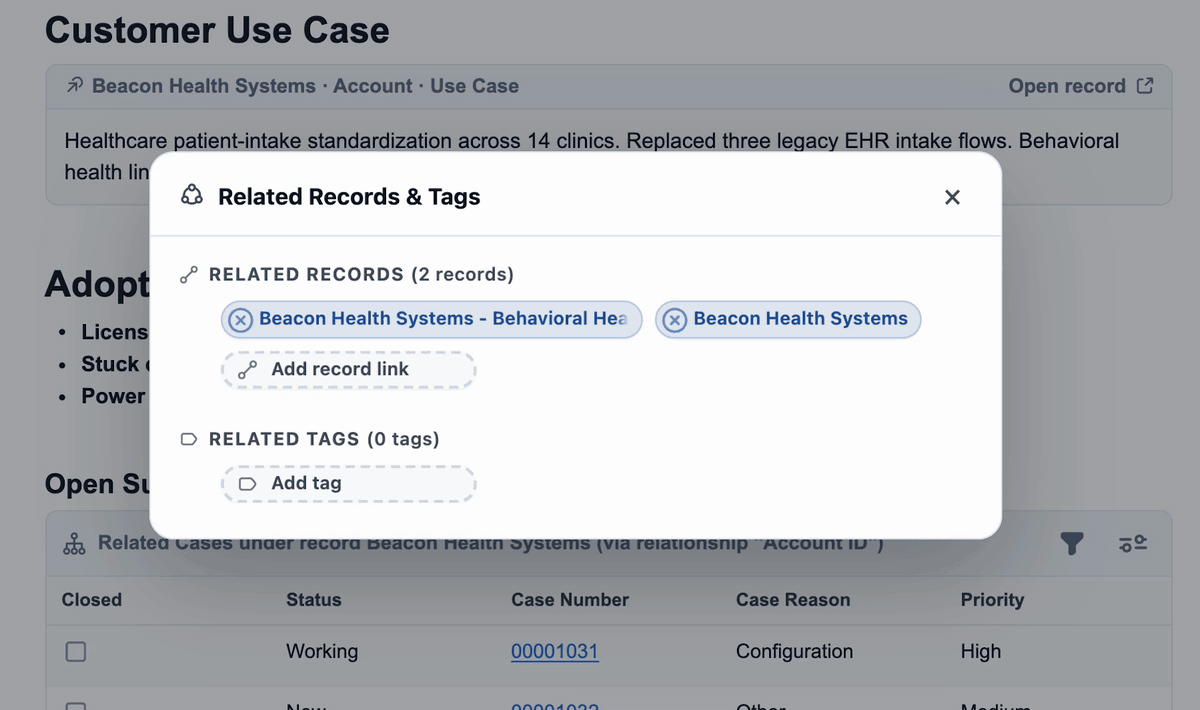Click the Case Number column header
The image size is (1200, 710).
tap(570, 600)
